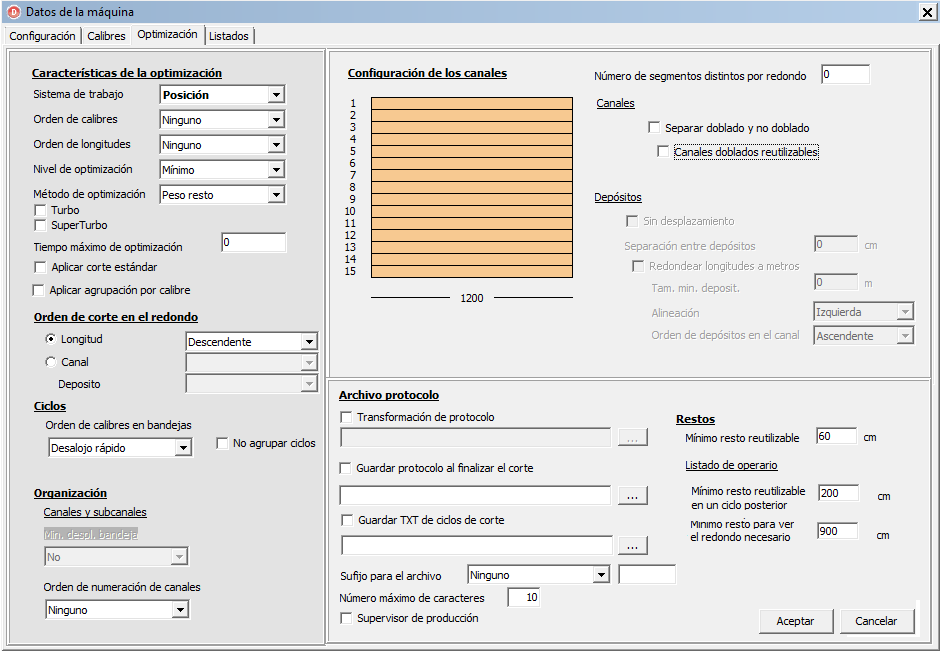Check Aplicar corte estándar

(x=41, y=267)
